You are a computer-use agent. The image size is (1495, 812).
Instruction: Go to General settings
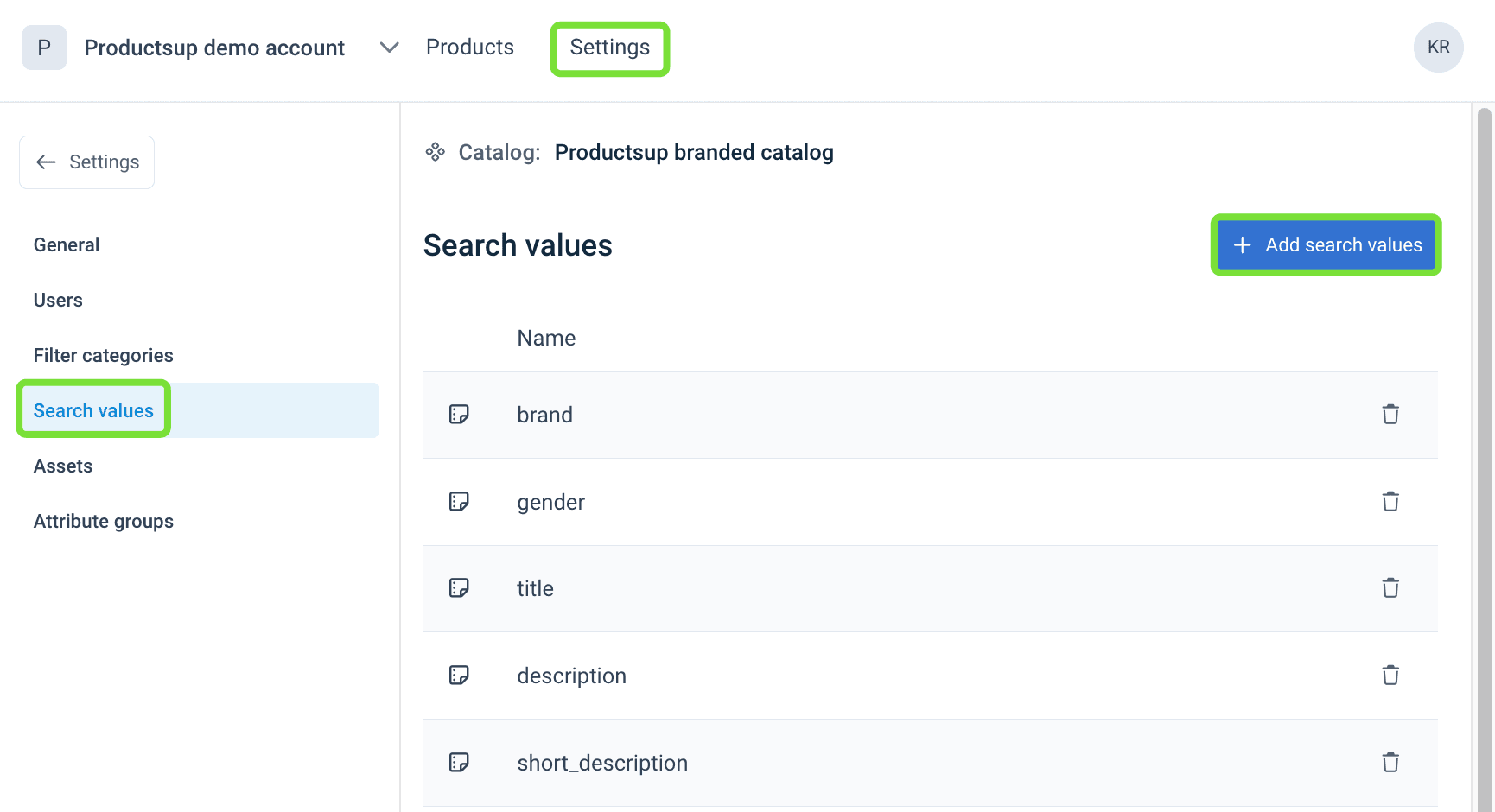(67, 245)
